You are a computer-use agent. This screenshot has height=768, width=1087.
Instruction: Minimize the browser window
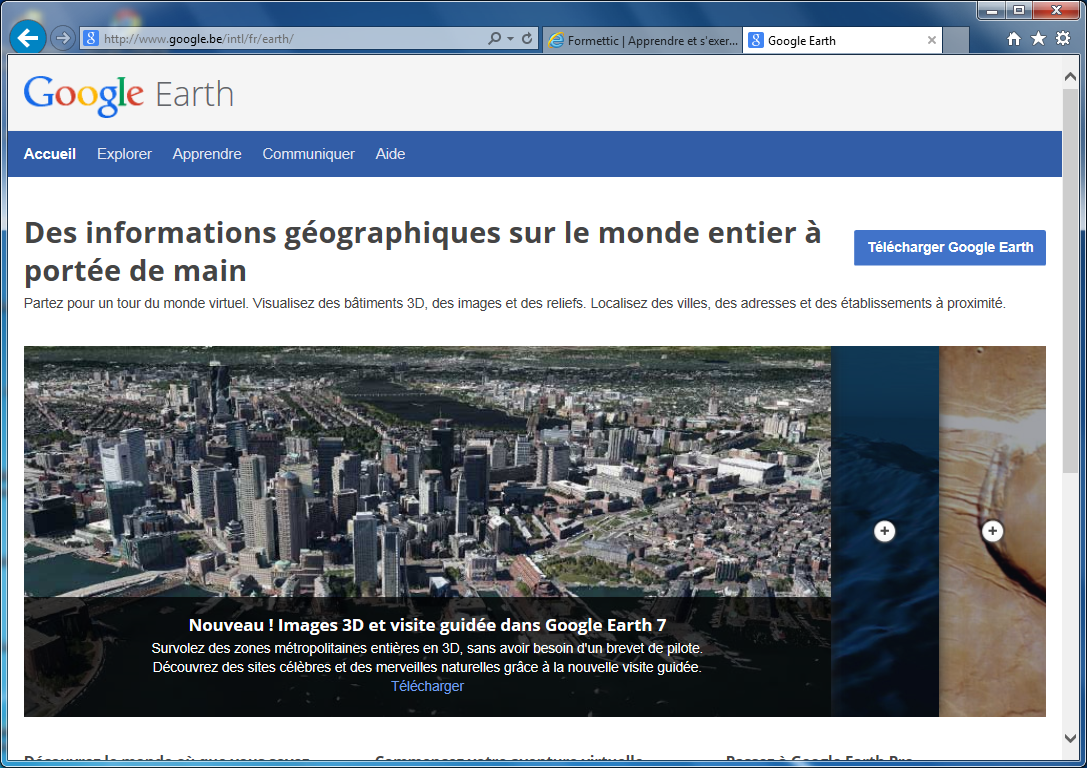point(992,10)
